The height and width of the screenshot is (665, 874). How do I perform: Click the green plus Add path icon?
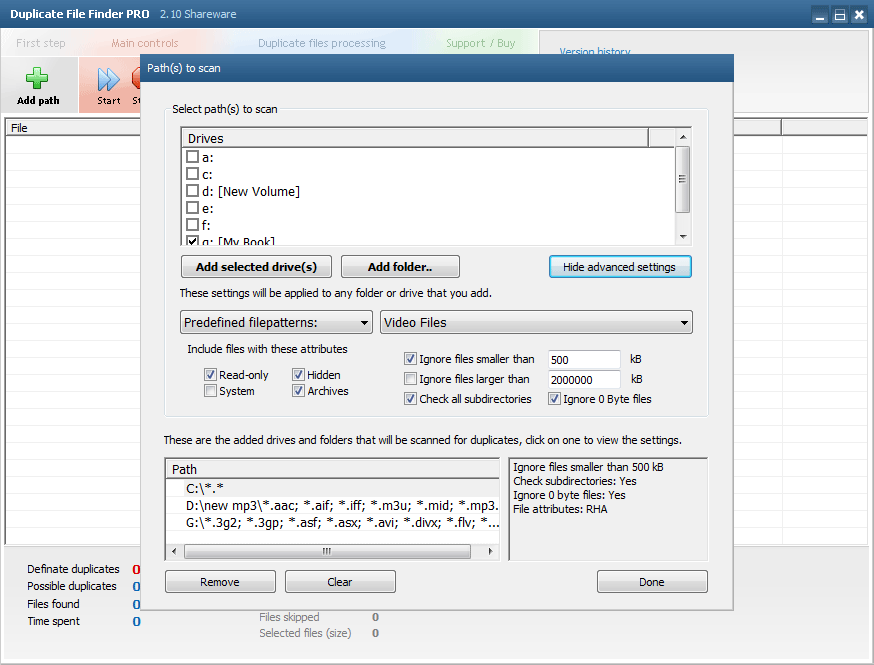(x=37, y=78)
